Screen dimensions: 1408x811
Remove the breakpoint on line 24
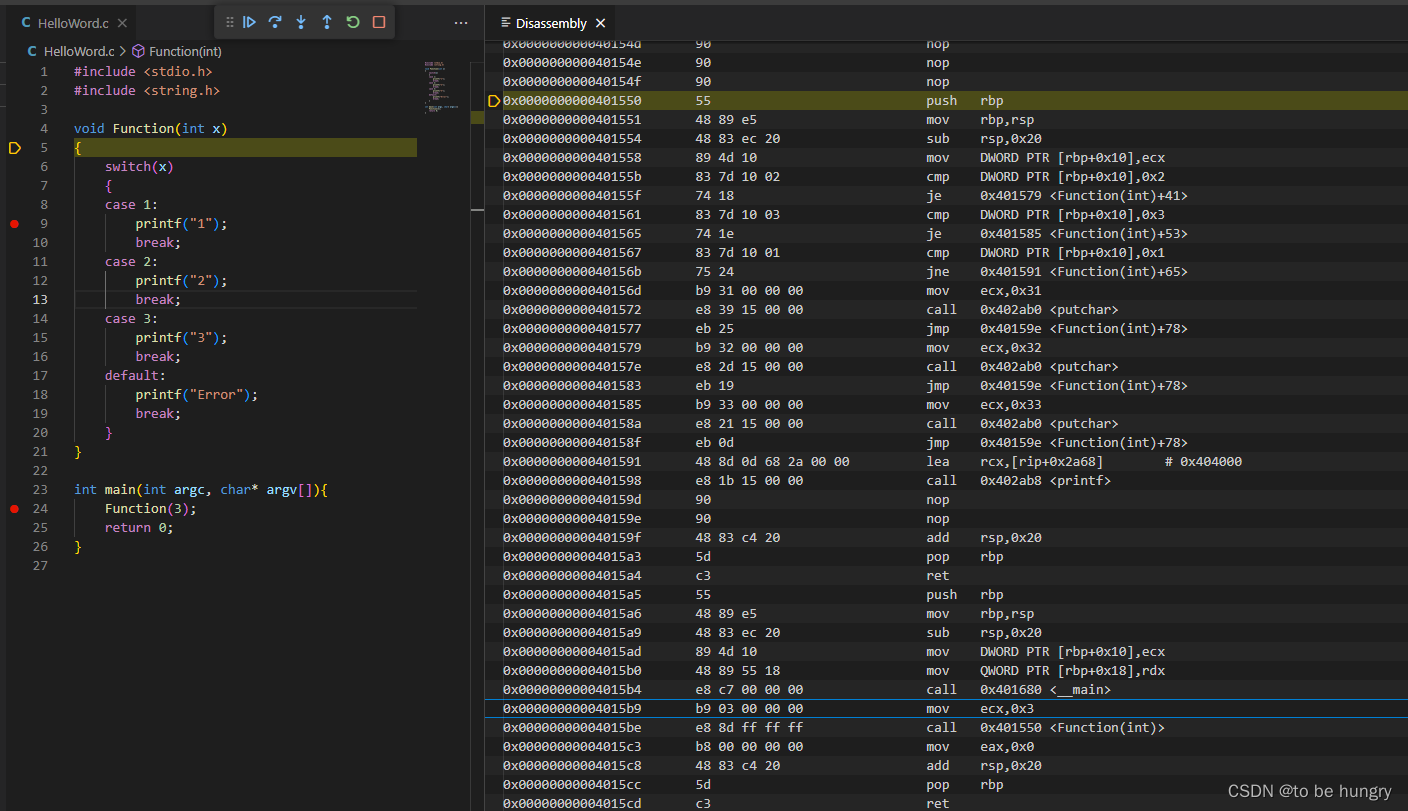(x=14, y=509)
